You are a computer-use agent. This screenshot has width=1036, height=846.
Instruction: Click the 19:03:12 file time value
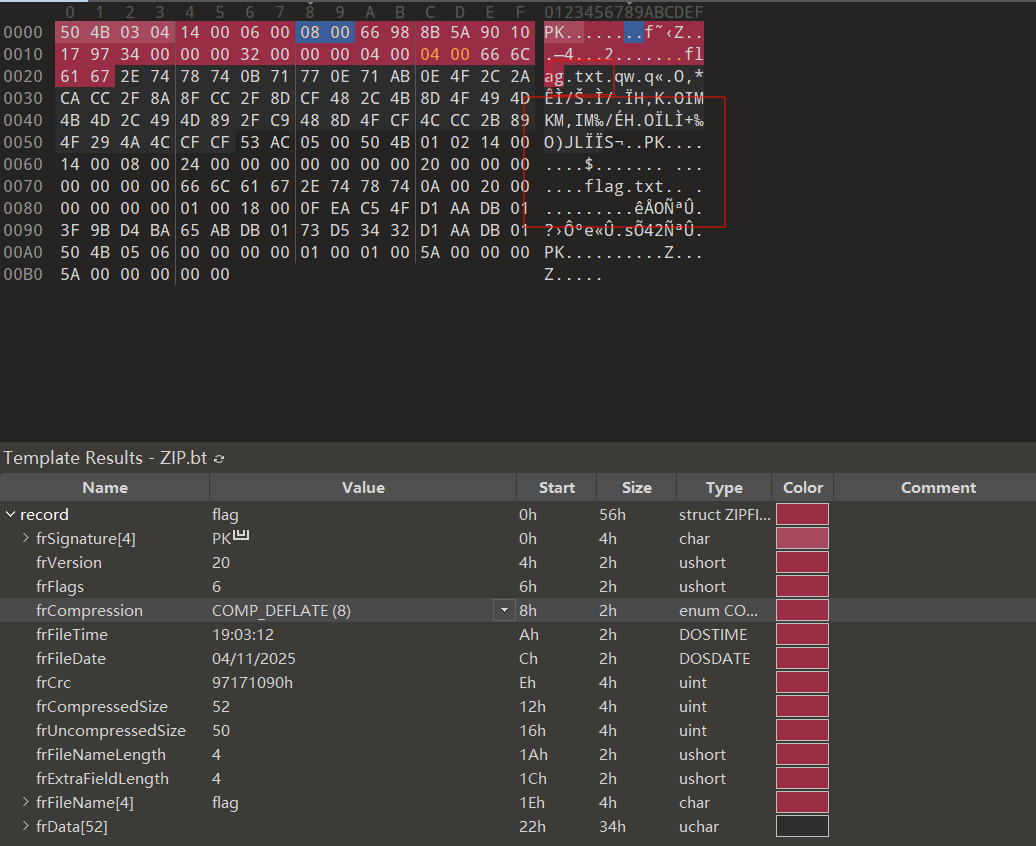pyautogui.click(x=242, y=634)
